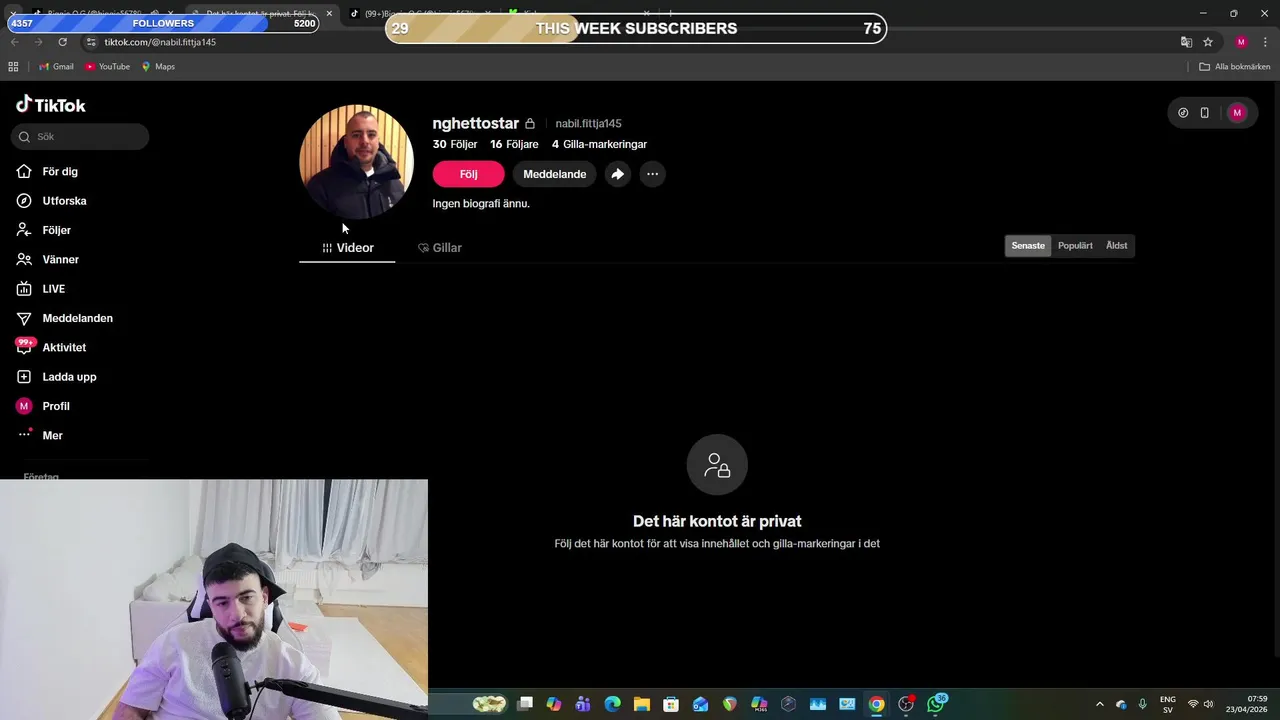Click Ladda upp in the sidebar

tap(57, 377)
